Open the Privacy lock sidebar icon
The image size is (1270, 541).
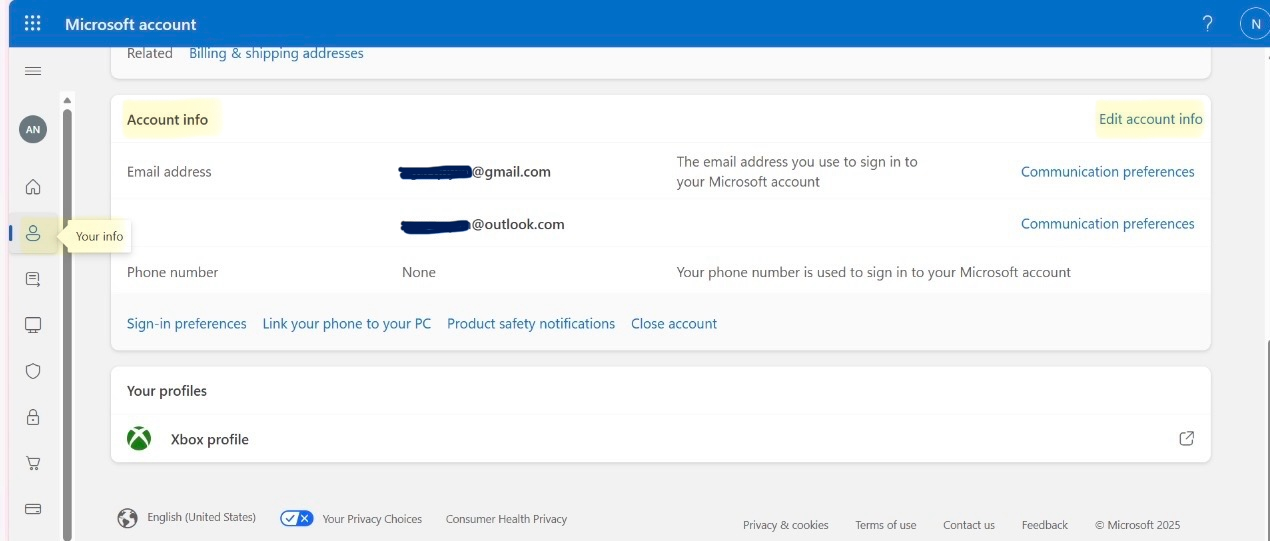pos(33,417)
